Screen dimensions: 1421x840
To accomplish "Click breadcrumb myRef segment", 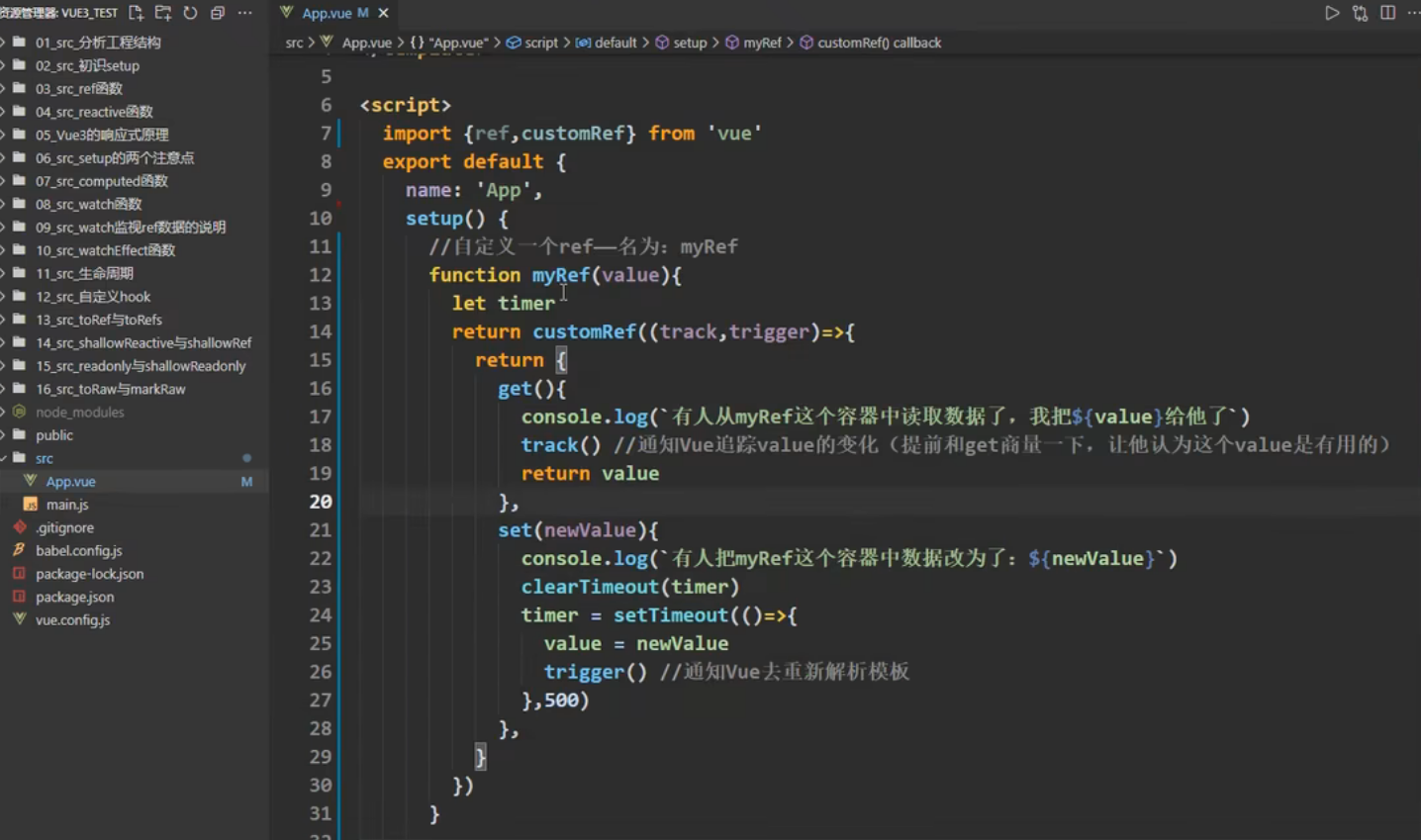I will [762, 43].
